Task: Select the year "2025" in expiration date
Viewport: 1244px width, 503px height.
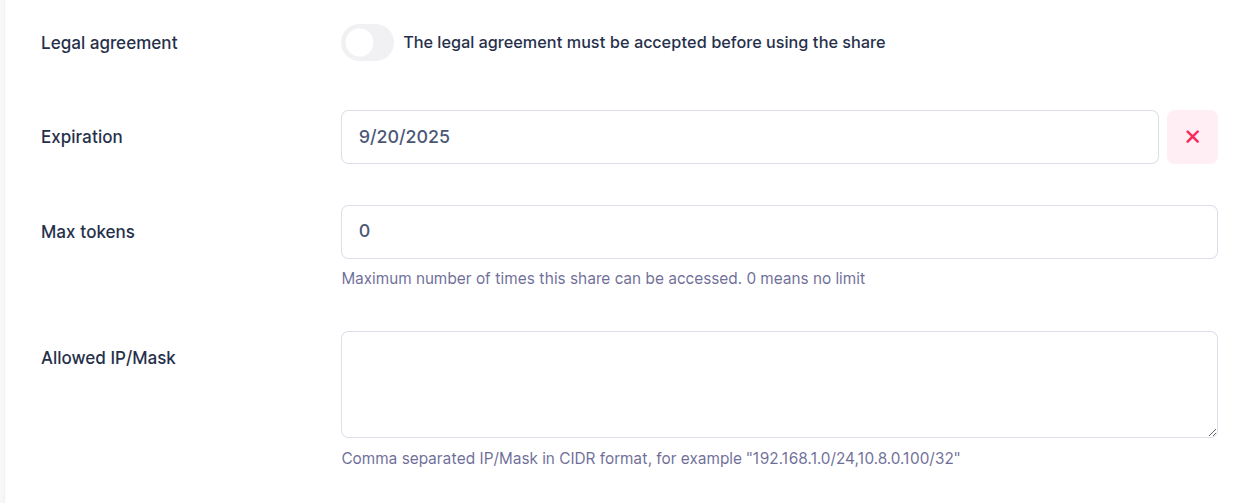Action: (x=429, y=137)
